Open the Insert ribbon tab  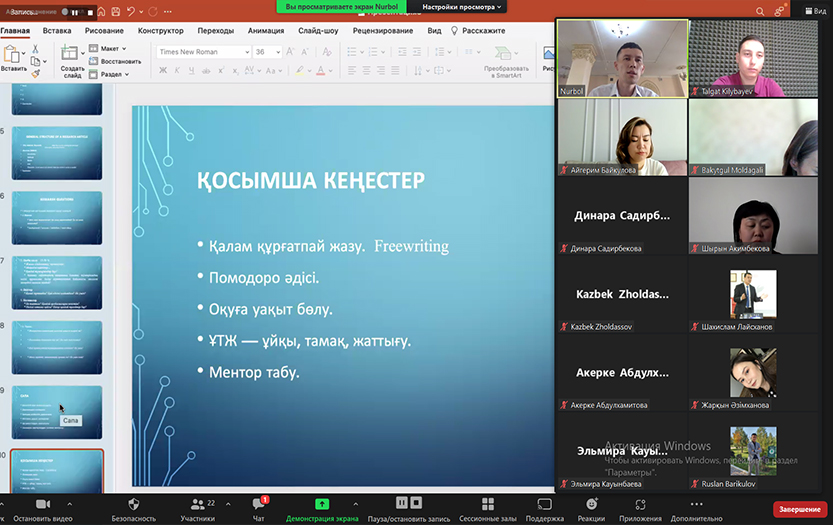tap(57, 31)
